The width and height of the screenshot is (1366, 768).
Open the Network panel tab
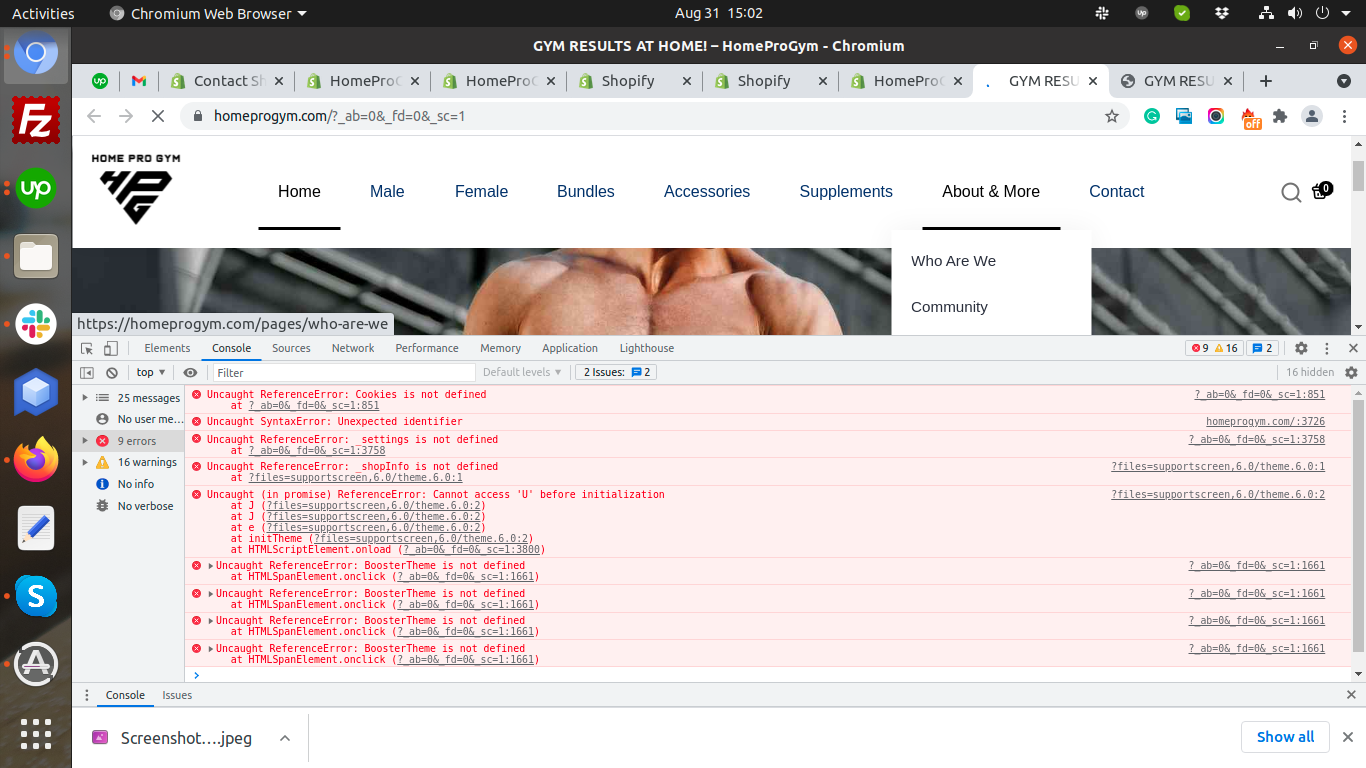(x=353, y=348)
